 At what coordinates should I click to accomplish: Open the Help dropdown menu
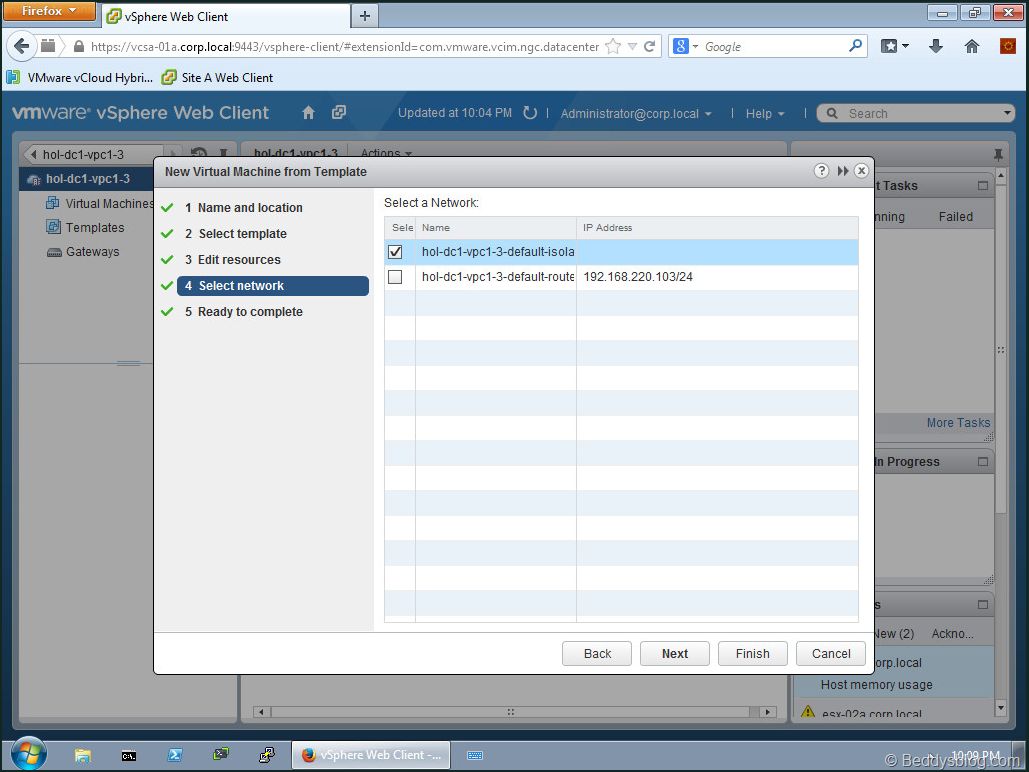pyautogui.click(x=765, y=114)
